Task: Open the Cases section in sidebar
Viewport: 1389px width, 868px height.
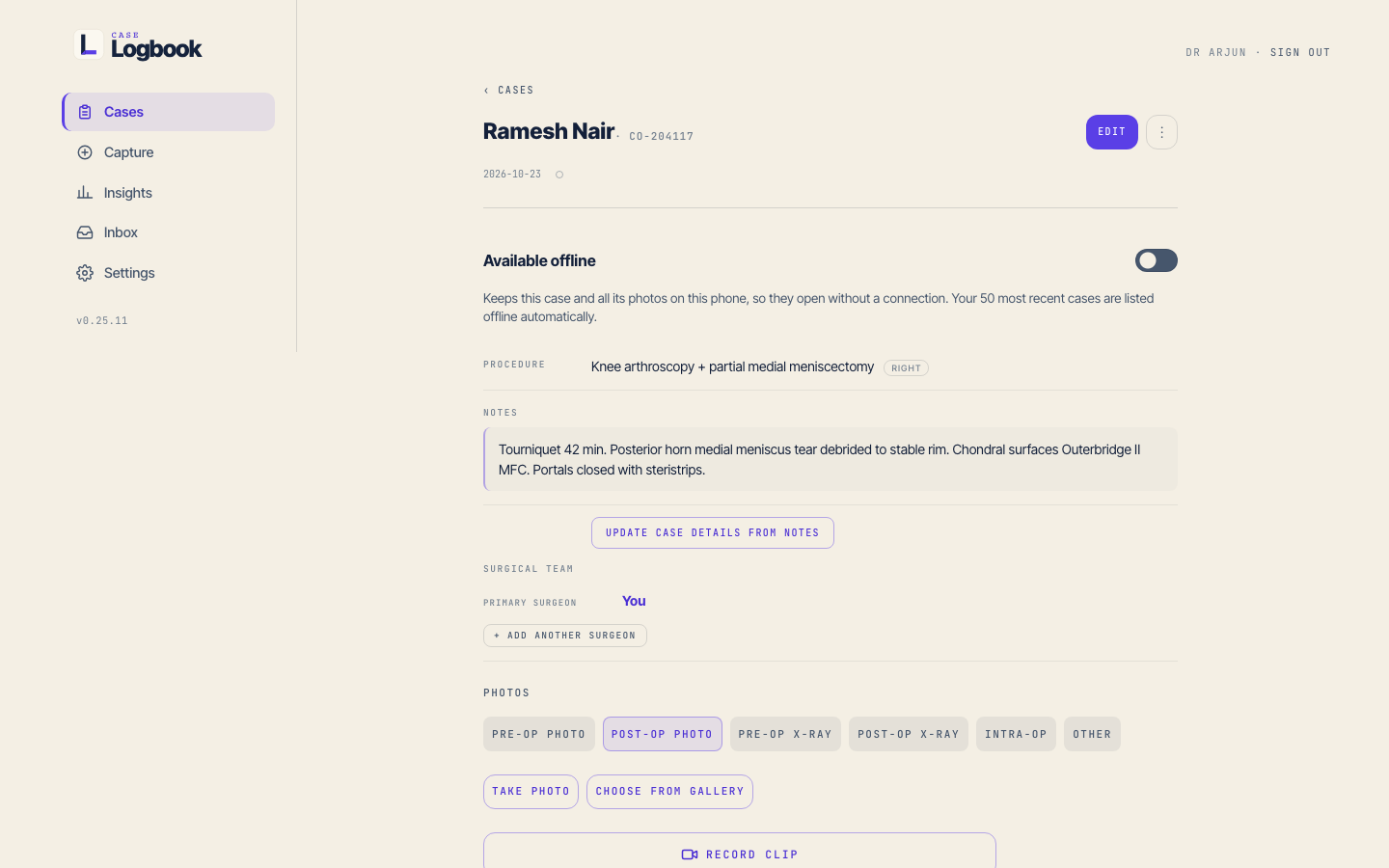Action: point(169,112)
